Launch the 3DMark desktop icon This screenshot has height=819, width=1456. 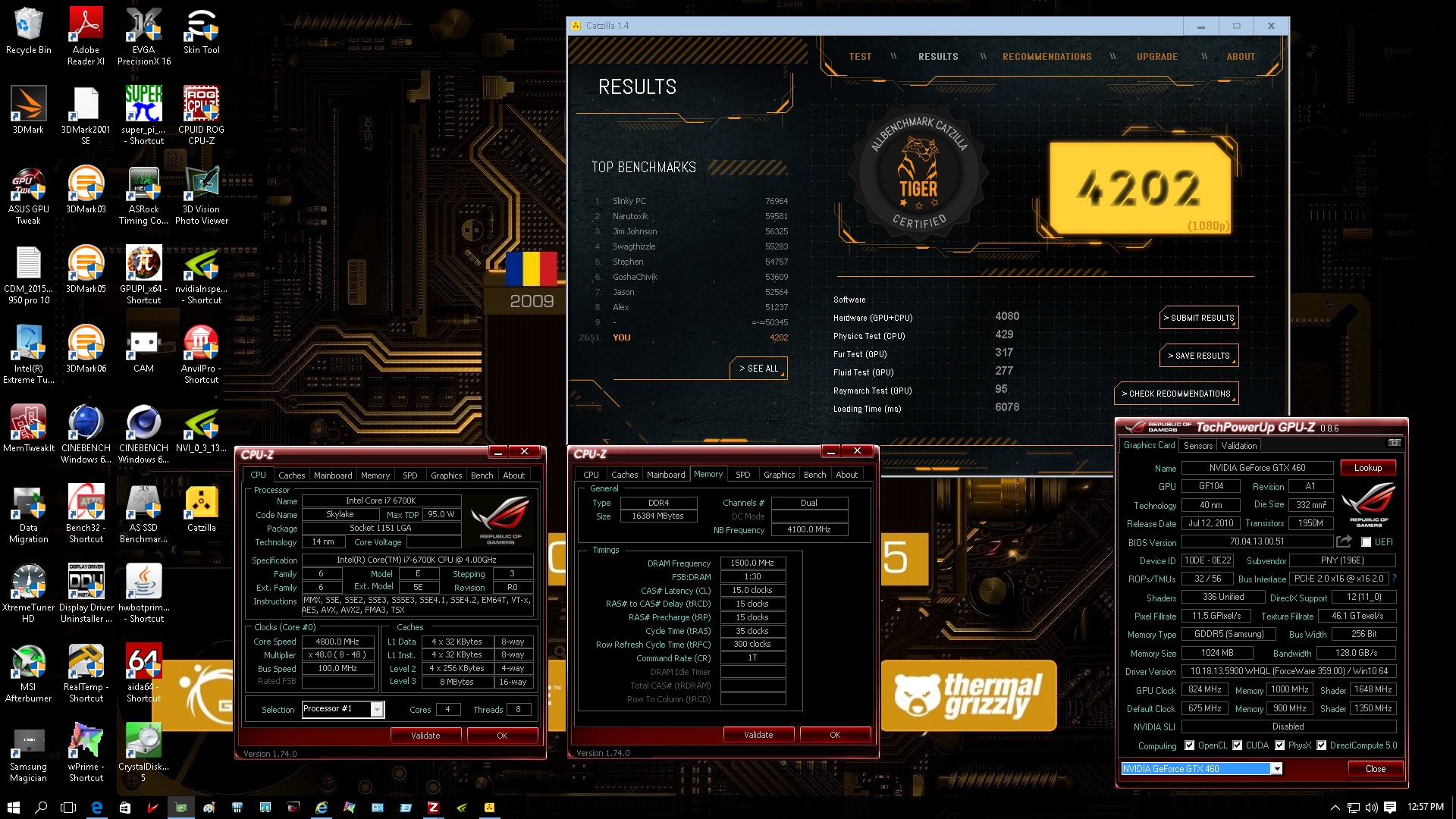[29, 111]
